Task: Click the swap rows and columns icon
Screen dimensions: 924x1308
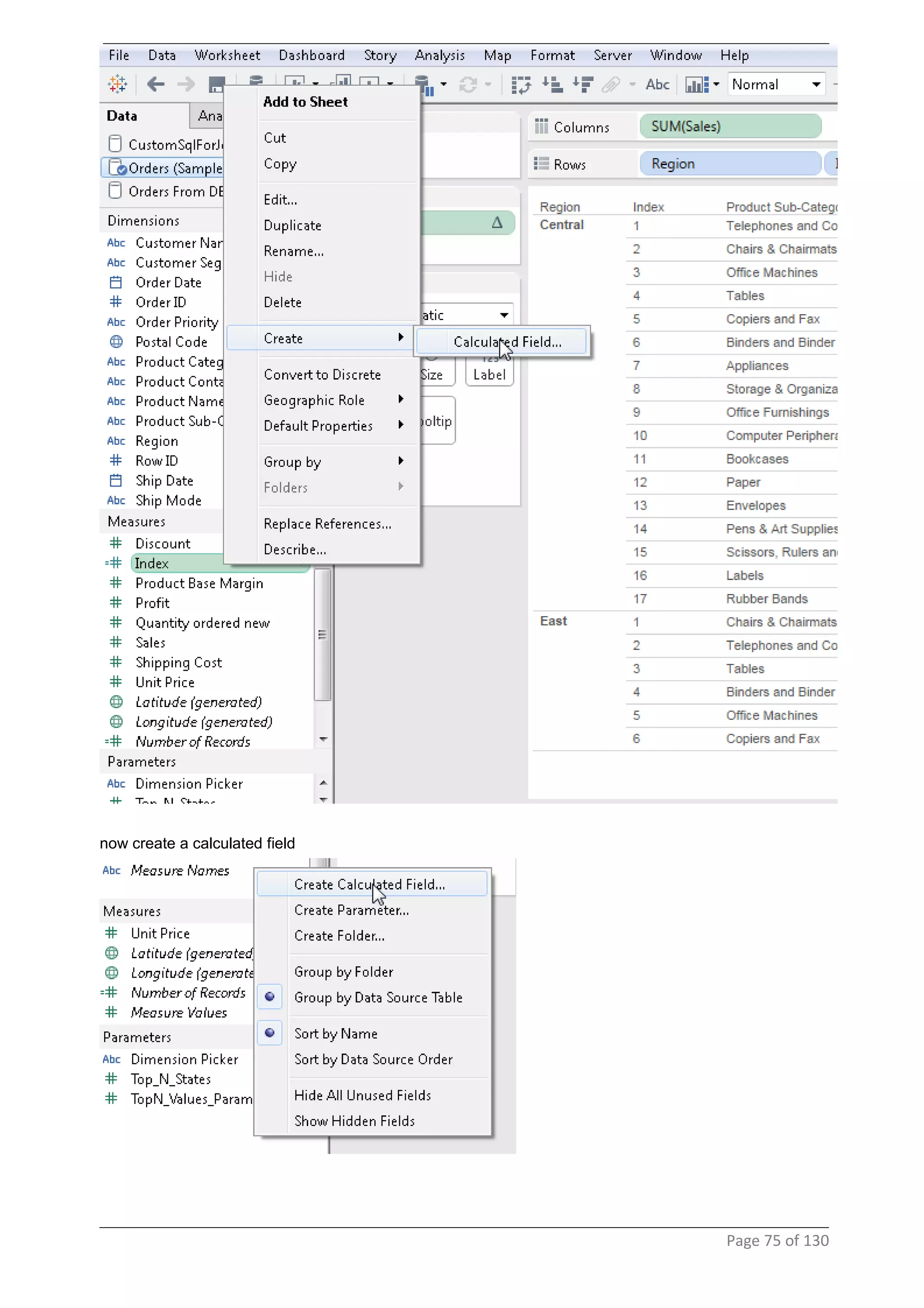Action: coord(521,84)
